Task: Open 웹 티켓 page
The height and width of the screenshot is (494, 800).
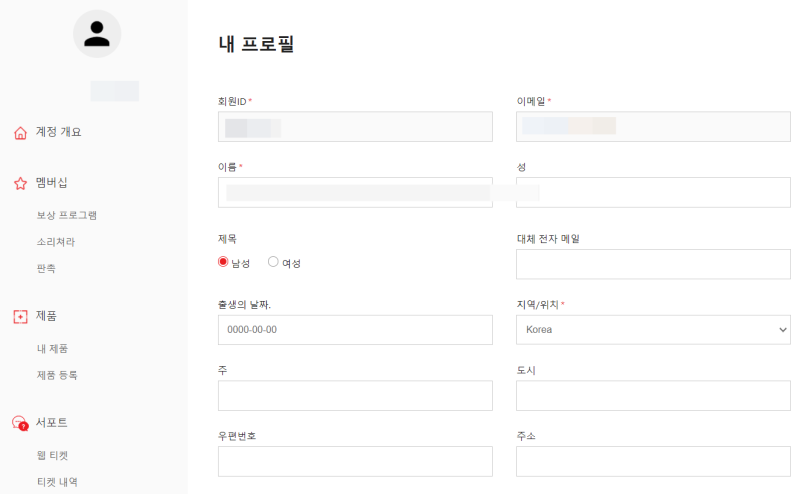Action: pos(52,455)
